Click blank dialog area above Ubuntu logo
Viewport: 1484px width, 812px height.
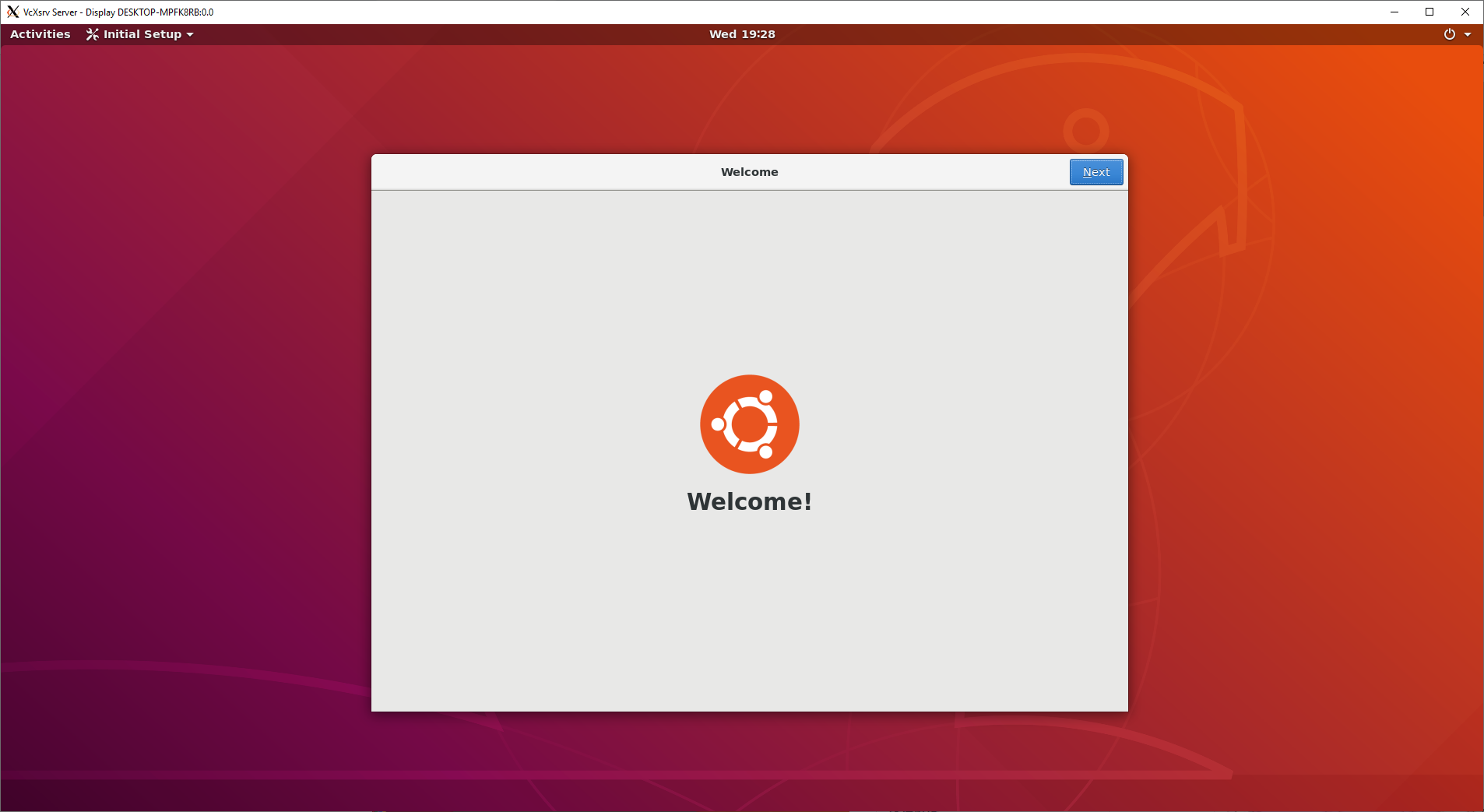click(x=749, y=280)
